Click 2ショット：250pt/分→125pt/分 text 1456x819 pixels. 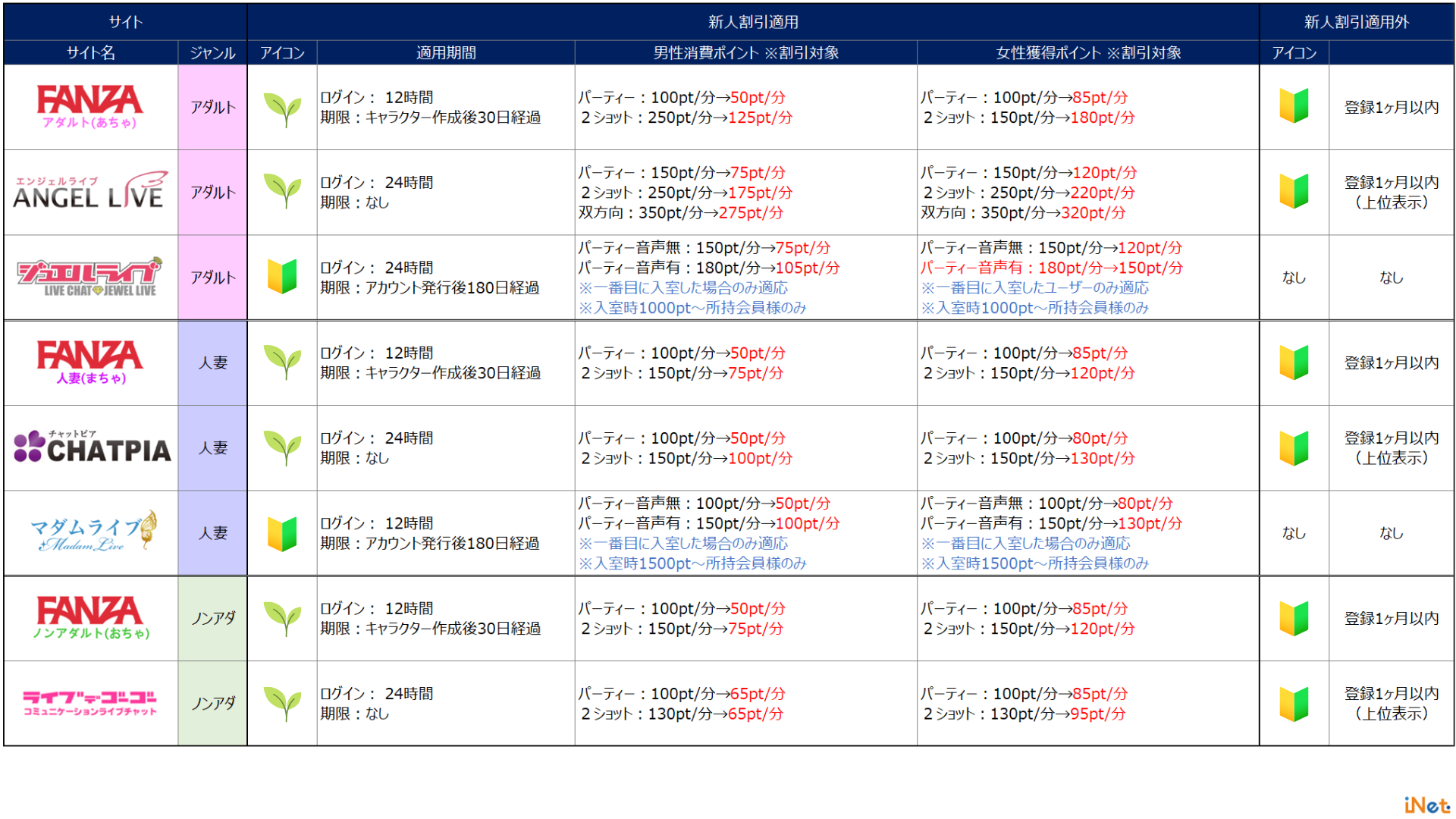point(686,117)
